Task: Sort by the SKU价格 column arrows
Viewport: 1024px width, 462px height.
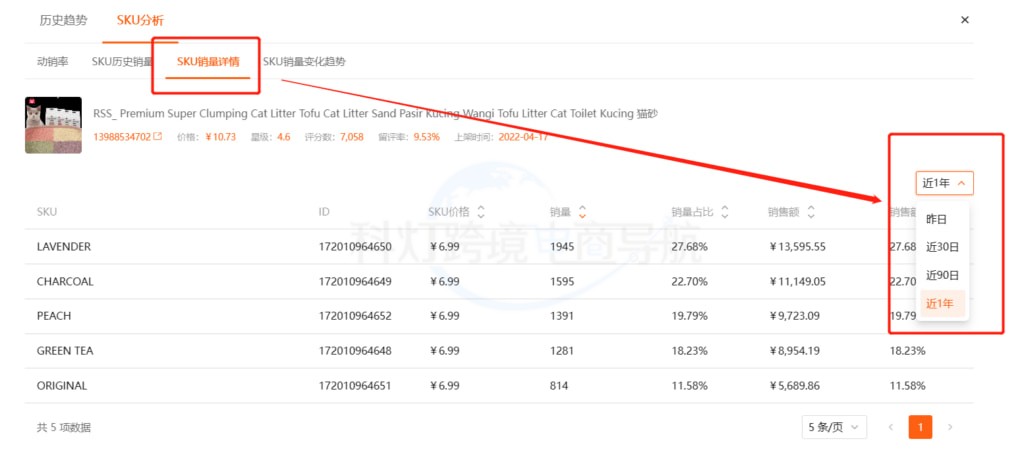Action: pos(481,212)
